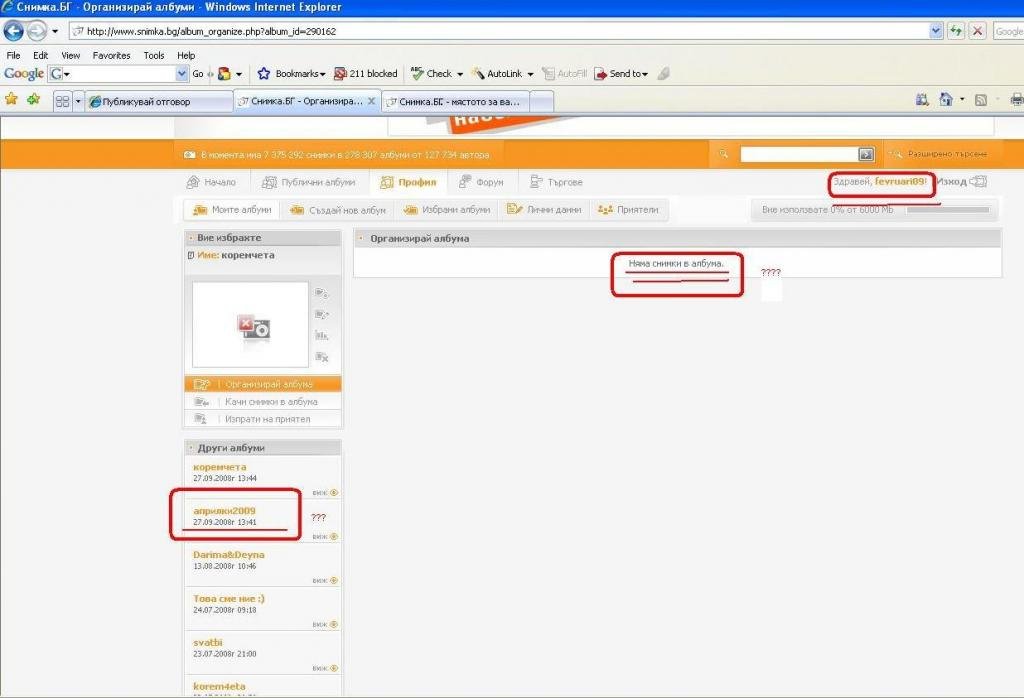Image resolution: width=1024 pixels, height=698 pixels.
Task: Open Избрани албуми submenu item
Action: point(447,210)
